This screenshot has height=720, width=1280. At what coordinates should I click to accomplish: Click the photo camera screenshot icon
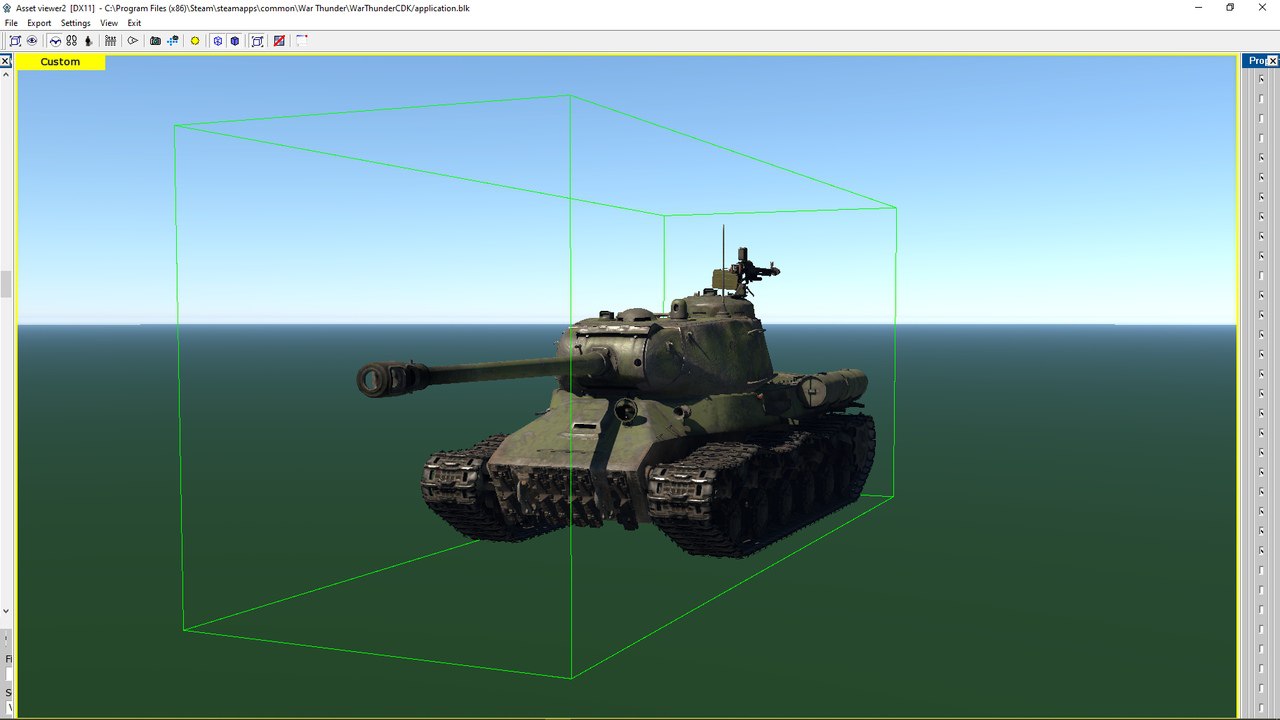point(155,41)
